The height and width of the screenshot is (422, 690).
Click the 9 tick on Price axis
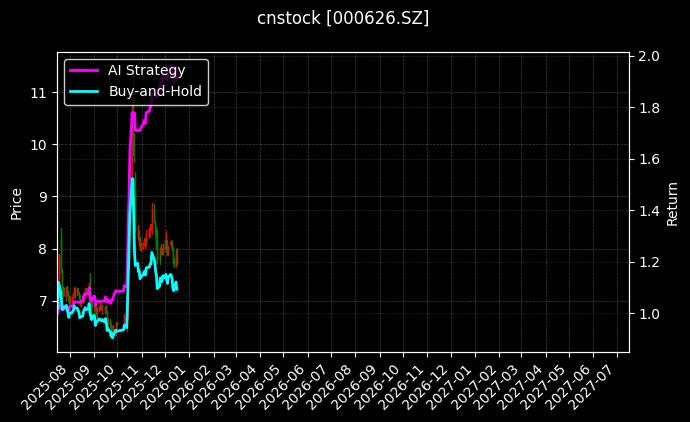[43, 197]
